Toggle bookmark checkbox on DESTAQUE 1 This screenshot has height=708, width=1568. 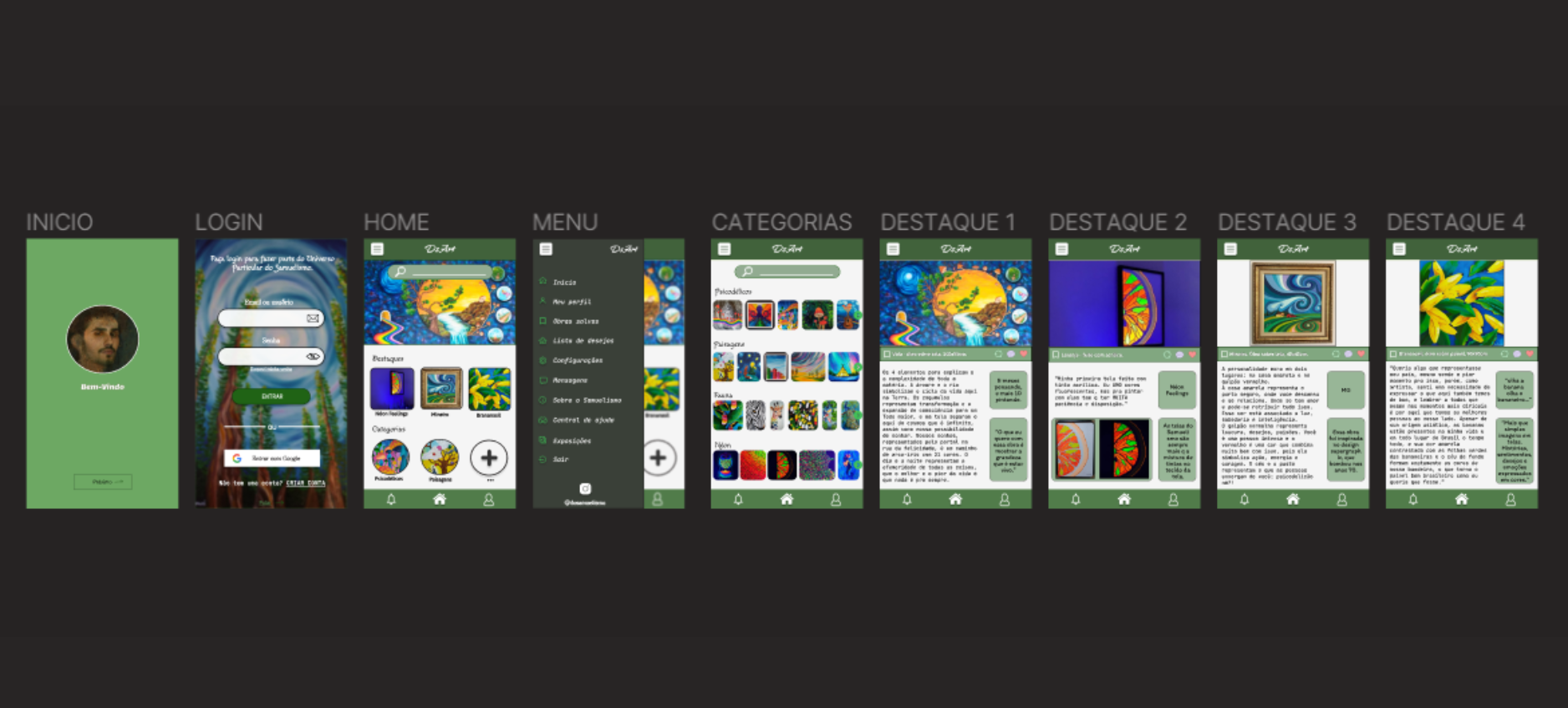(887, 354)
